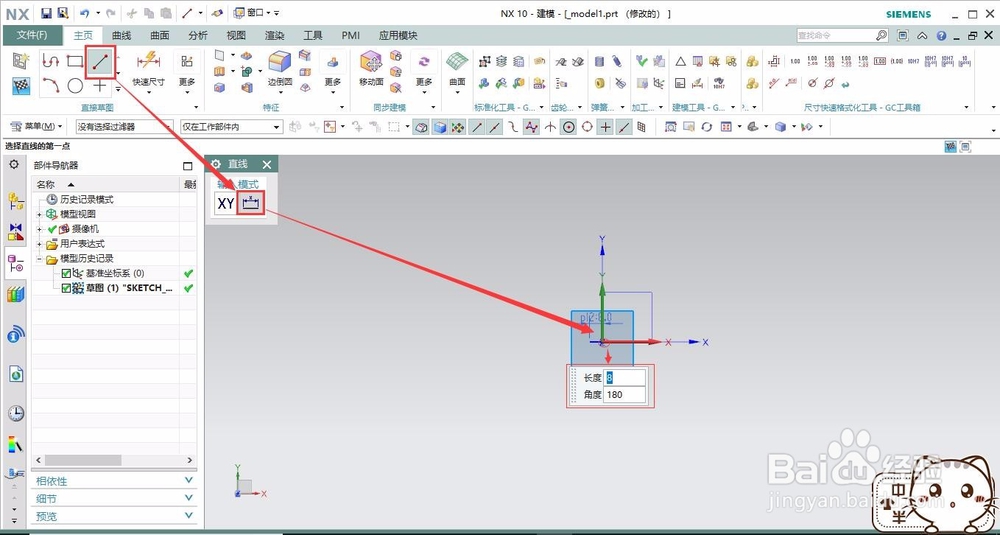This screenshot has height=535, width=1000.
Task: Select parameter input mode in Line dialog
Action: [253, 203]
